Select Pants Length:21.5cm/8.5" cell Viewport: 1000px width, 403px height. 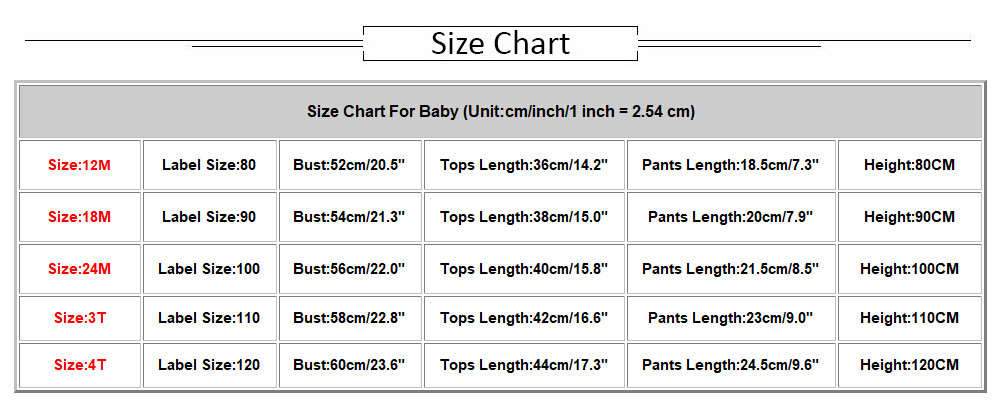click(x=731, y=269)
